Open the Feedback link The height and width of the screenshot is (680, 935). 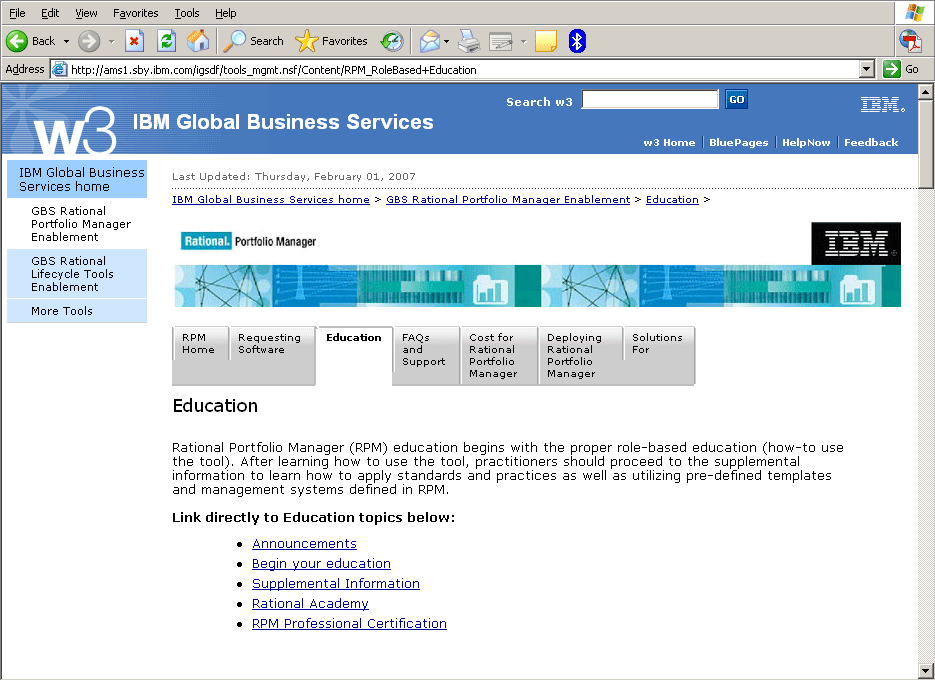[871, 143]
